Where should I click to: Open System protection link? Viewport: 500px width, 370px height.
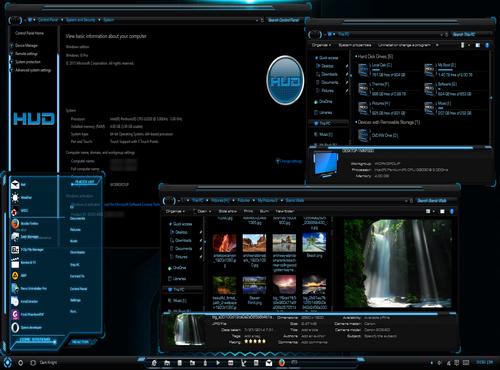pyautogui.click(x=28, y=62)
